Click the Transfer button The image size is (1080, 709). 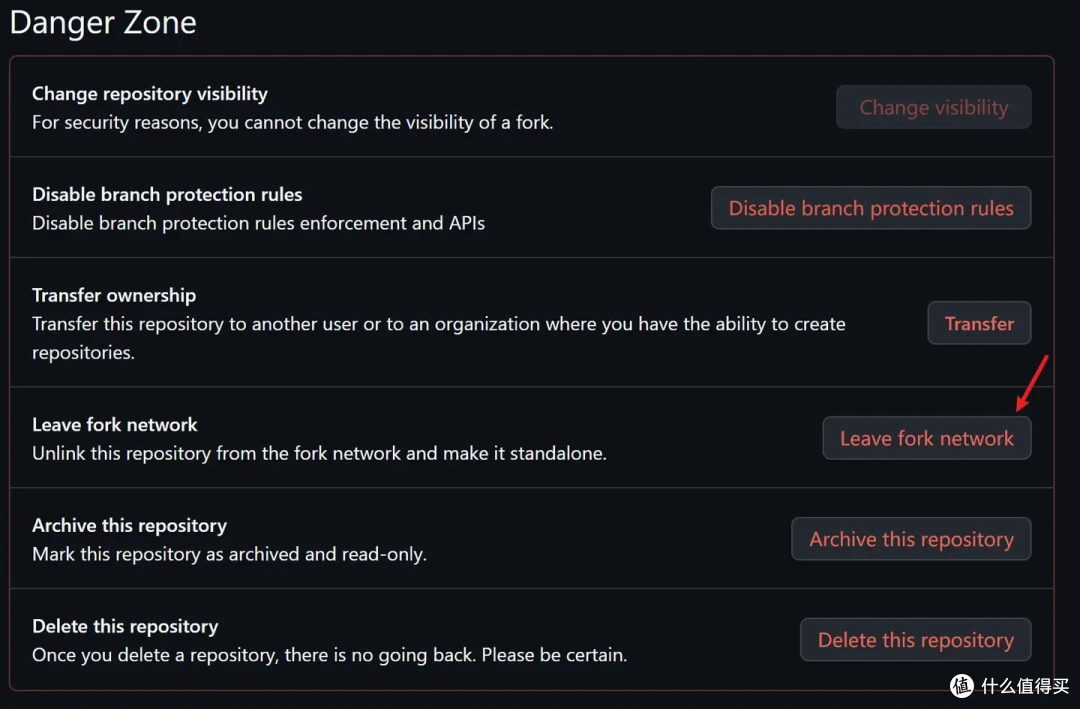pos(979,322)
